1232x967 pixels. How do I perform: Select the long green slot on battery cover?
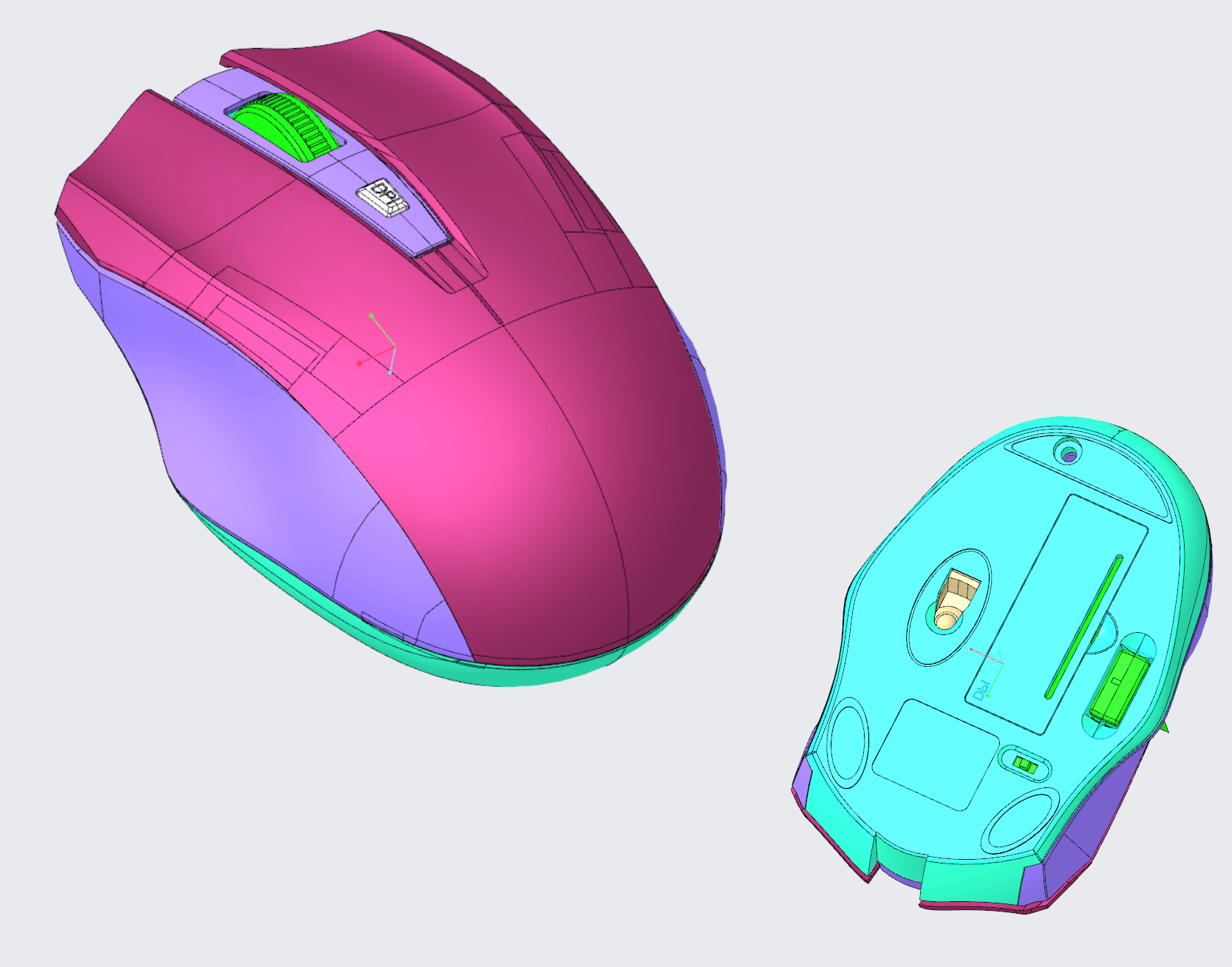tap(1084, 626)
